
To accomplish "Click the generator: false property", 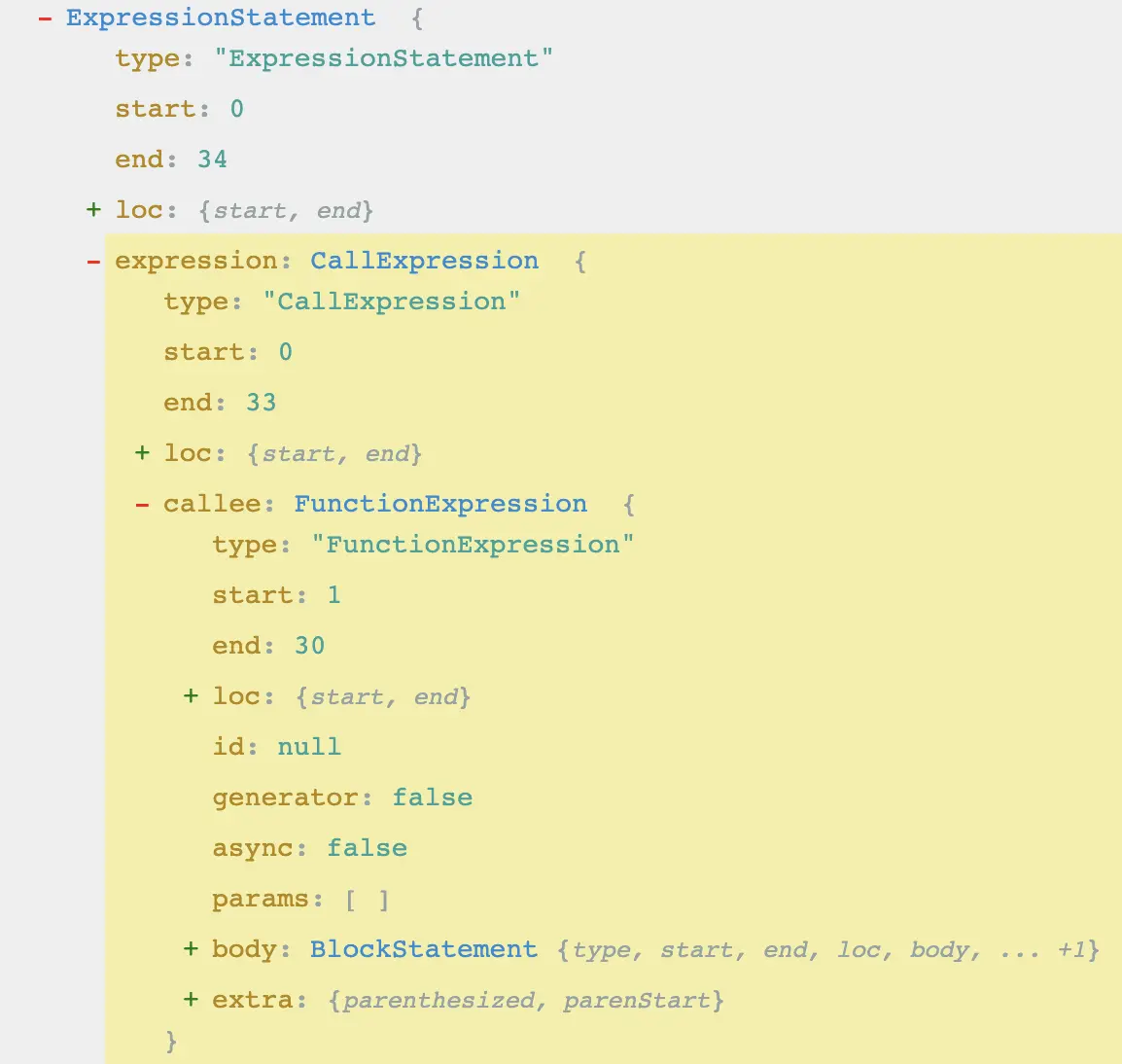I will pyautogui.click(x=343, y=798).
